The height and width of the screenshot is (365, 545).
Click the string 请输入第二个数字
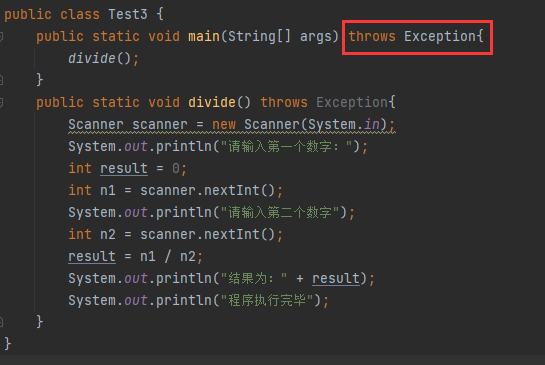tap(280, 212)
